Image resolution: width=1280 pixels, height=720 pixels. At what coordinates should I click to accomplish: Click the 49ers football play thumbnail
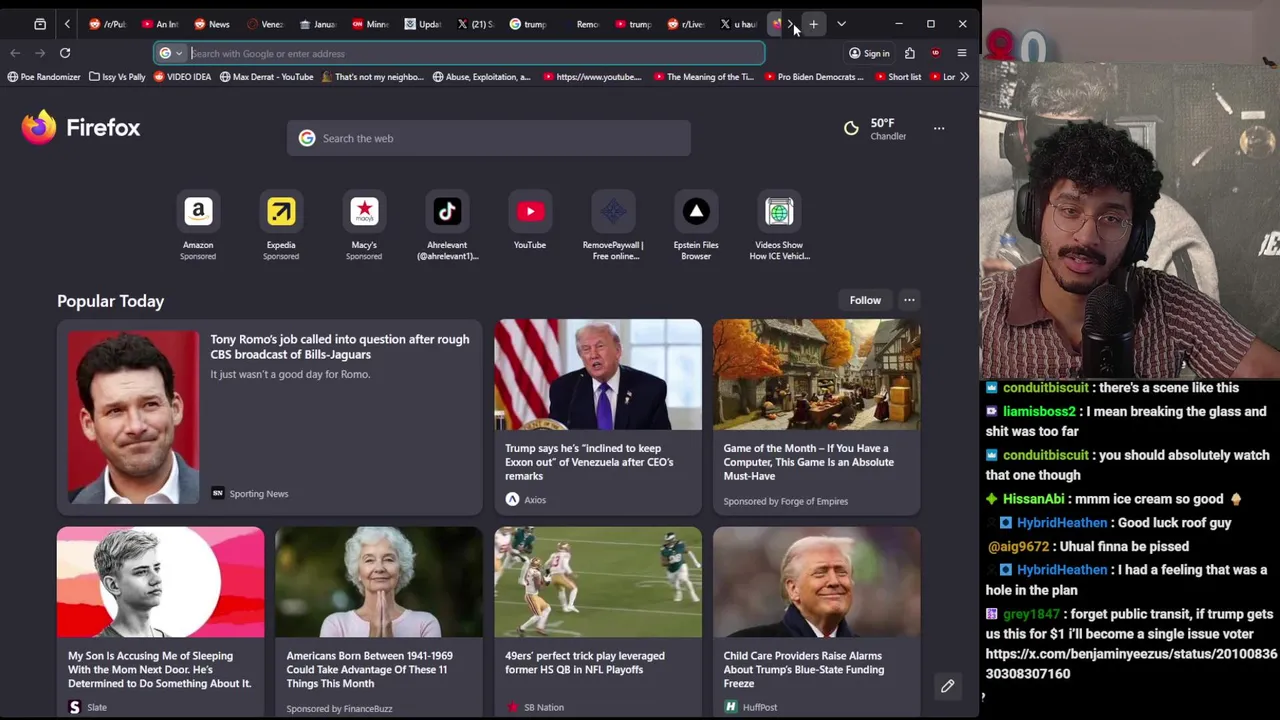[598, 582]
